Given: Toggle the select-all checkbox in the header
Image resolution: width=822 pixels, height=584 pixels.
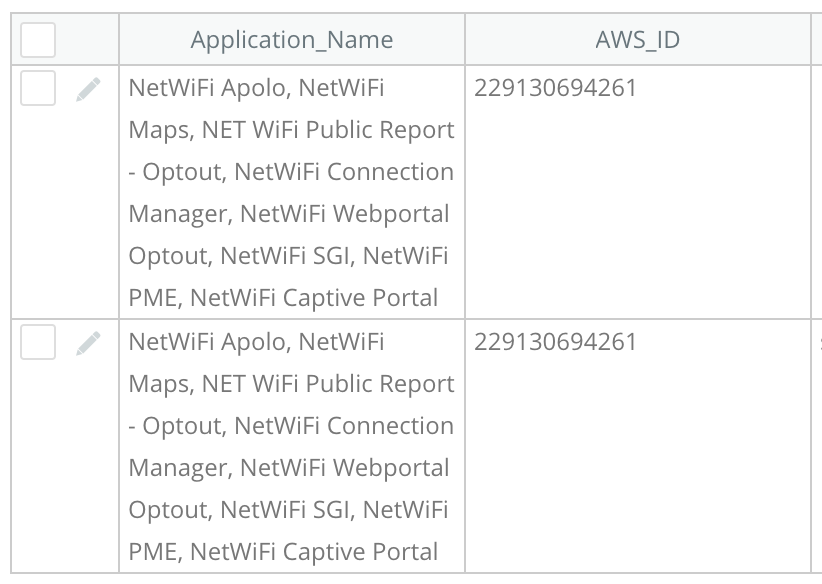Looking at the screenshot, I should pyautogui.click(x=38, y=41).
